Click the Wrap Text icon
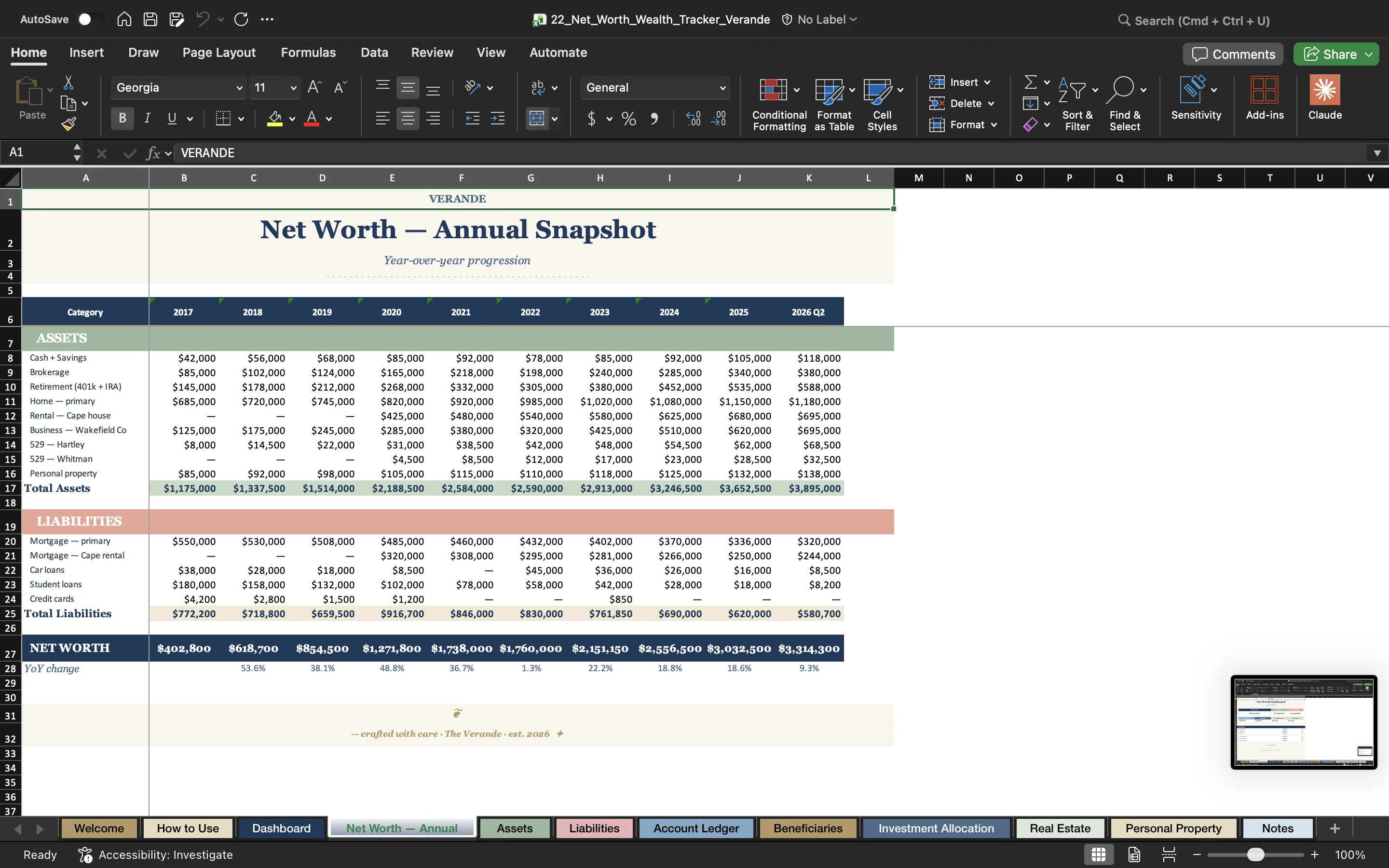The image size is (1389, 868). coord(538,87)
